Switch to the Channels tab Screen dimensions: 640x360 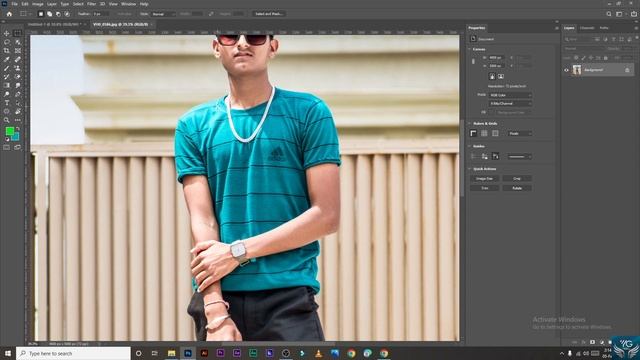coord(587,28)
